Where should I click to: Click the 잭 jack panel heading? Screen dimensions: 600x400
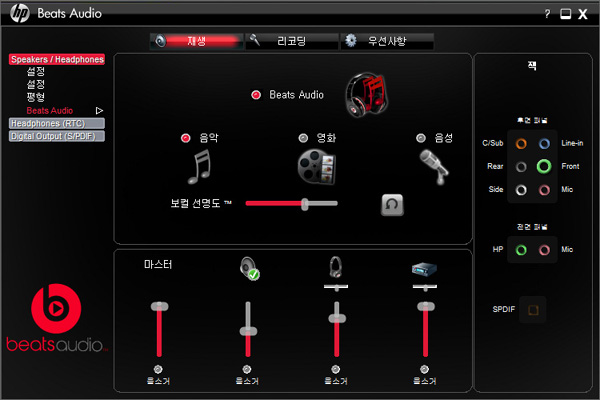[532, 66]
